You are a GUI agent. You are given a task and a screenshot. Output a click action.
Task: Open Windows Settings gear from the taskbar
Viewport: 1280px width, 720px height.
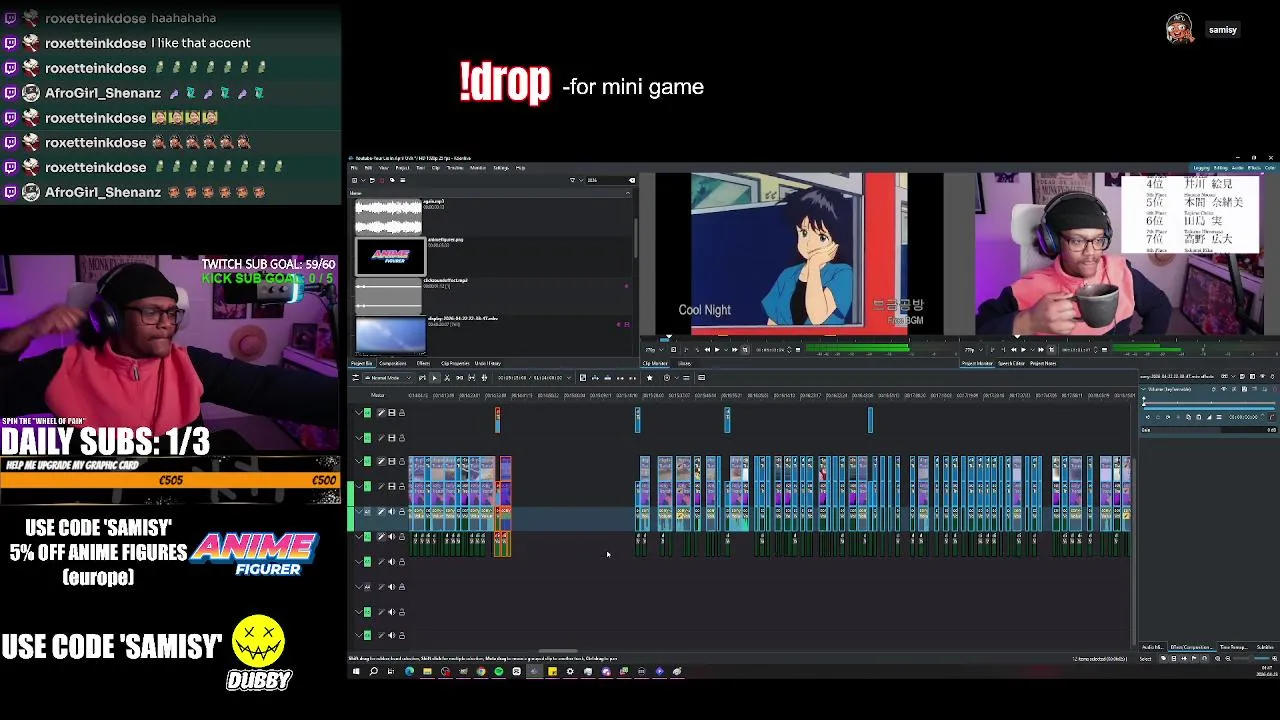[570, 671]
